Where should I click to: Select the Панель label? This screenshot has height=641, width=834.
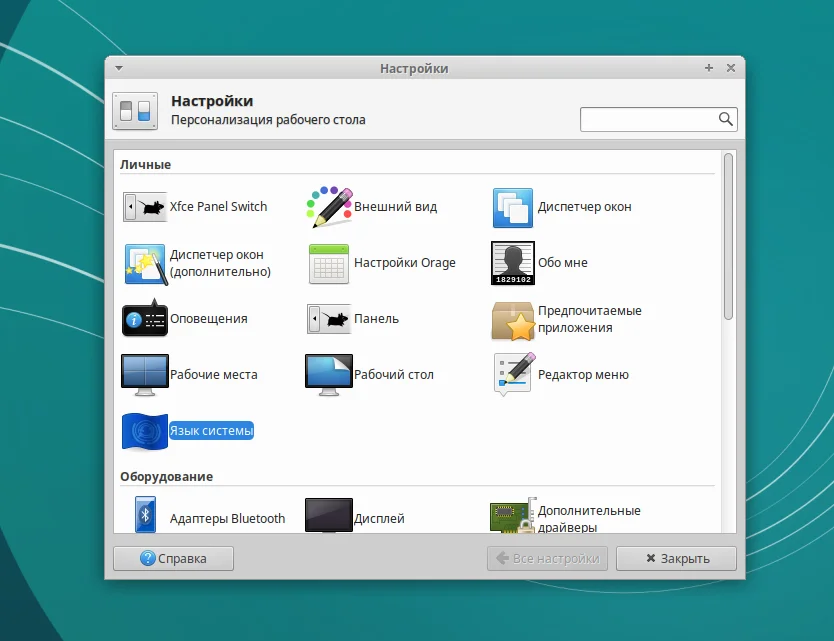pyautogui.click(x=377, y=319)
